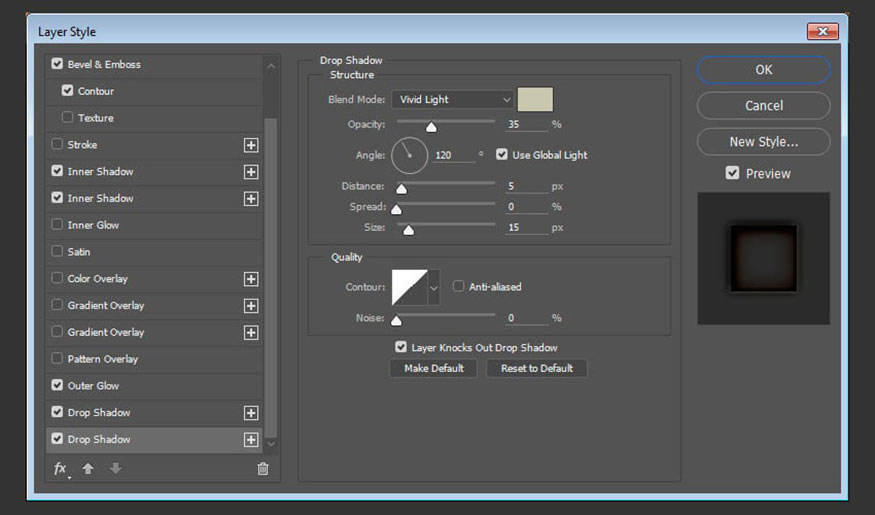The height and width of the screenshot is (515, 875).
Task: Add another Color Overlay using its plus icon
Action: [251, 279]
